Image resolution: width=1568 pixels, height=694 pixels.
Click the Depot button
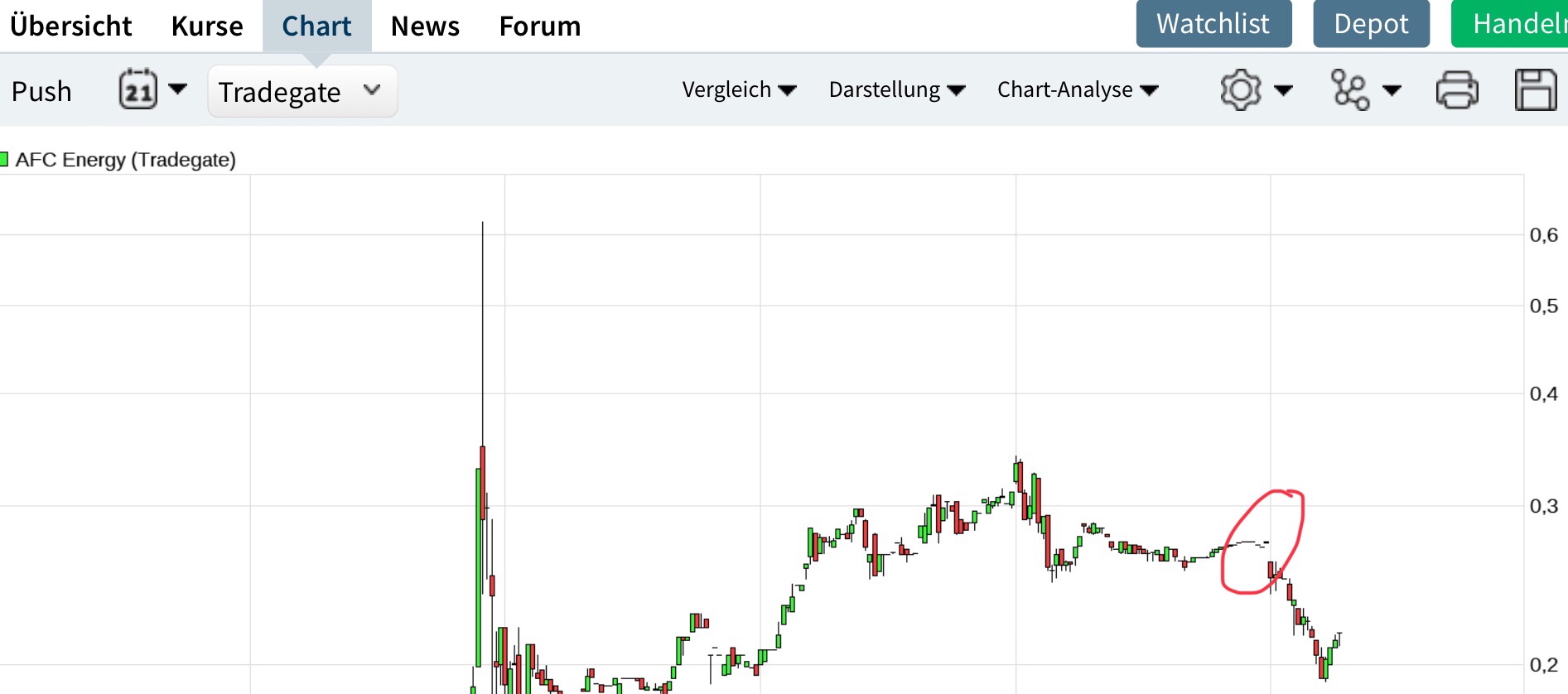pos(1371,24)
